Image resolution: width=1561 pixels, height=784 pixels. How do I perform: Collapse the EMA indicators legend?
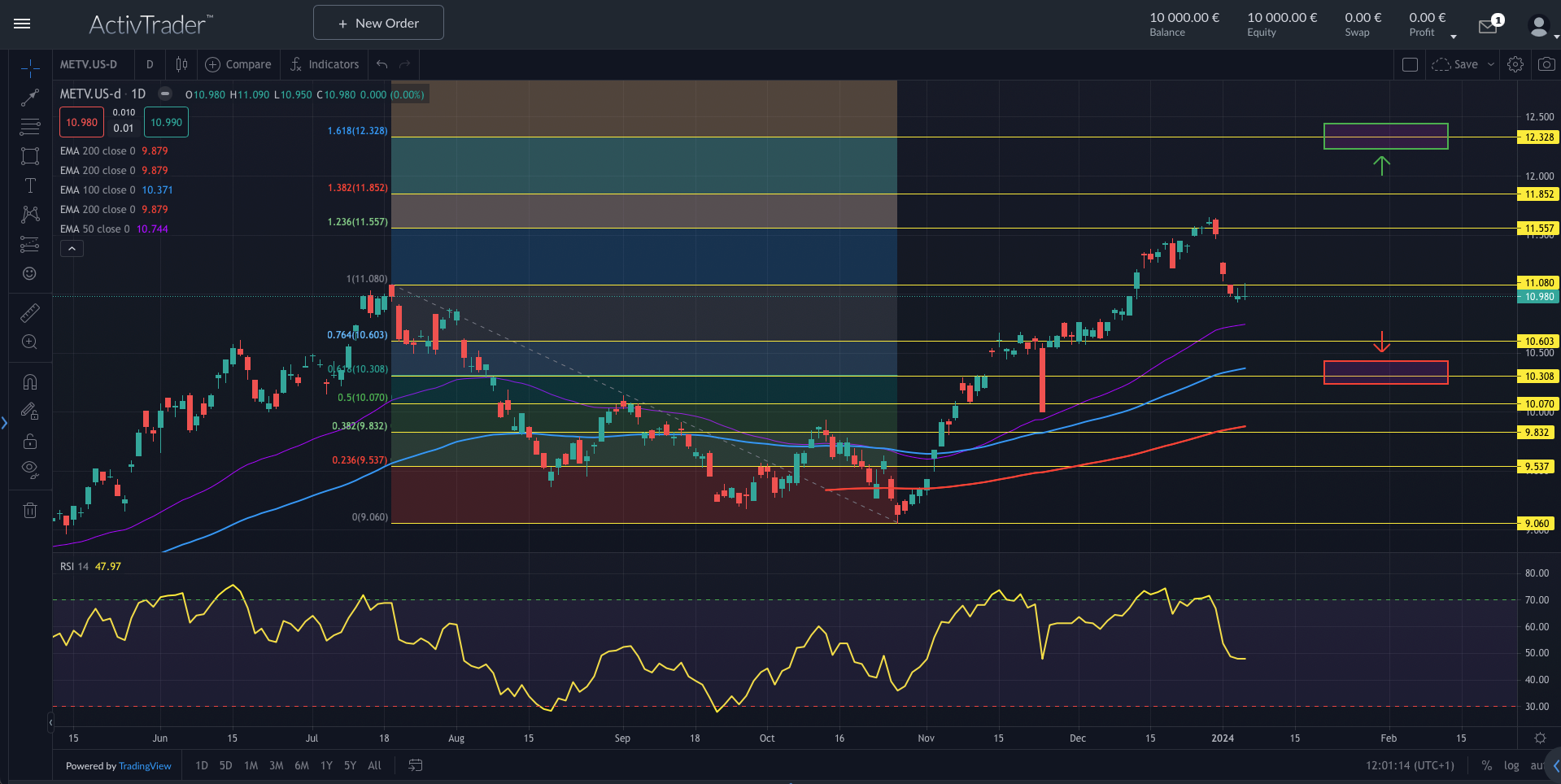72,248
